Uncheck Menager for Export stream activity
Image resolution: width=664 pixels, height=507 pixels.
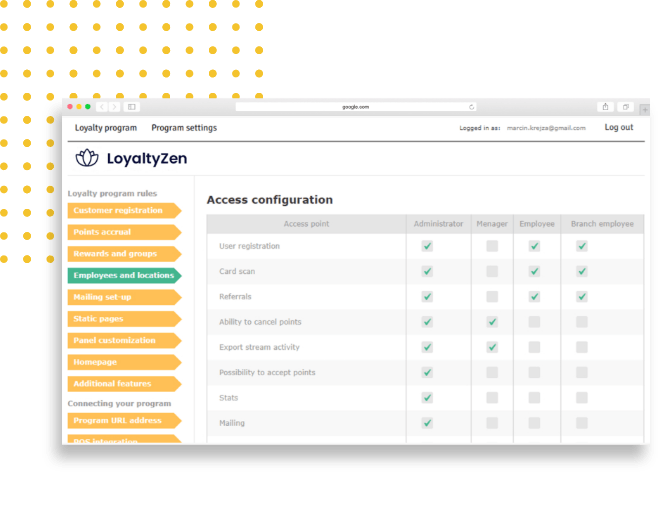click(492, 347)
